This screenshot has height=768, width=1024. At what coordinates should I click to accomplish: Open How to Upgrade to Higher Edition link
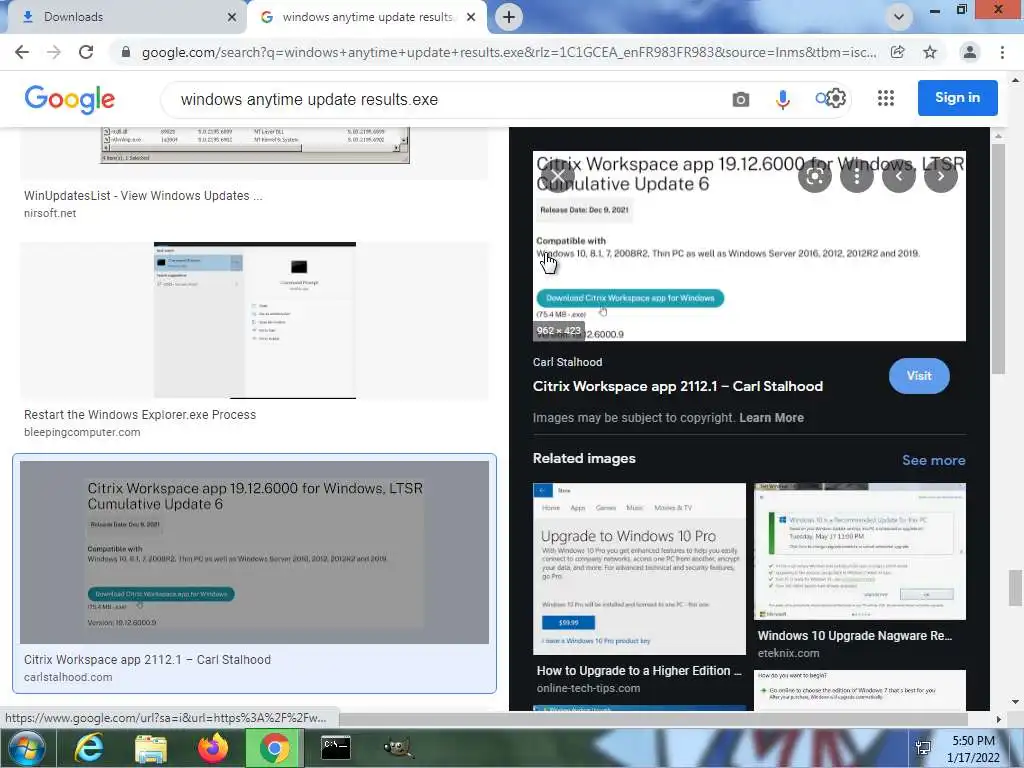[x=639, y=670]
